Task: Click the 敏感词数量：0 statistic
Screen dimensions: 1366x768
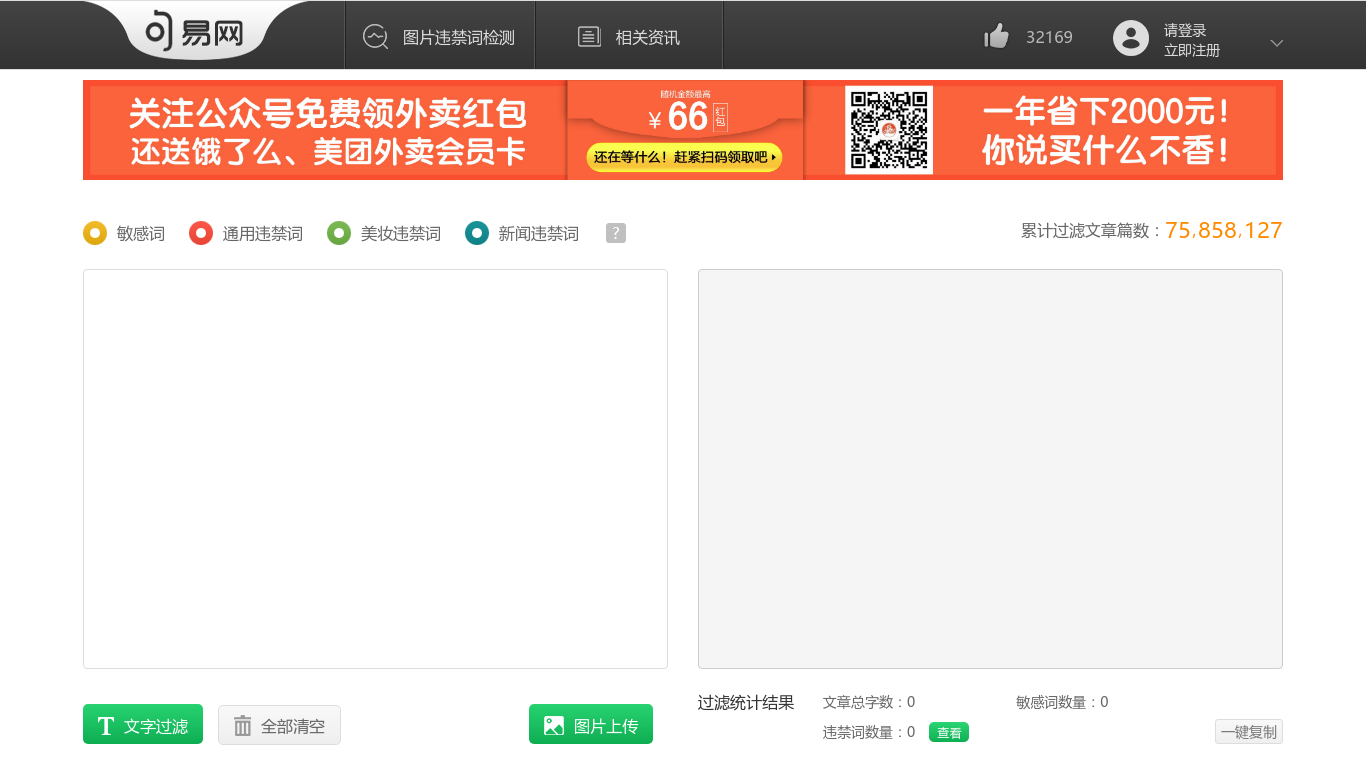Action: click(1062, 702)
